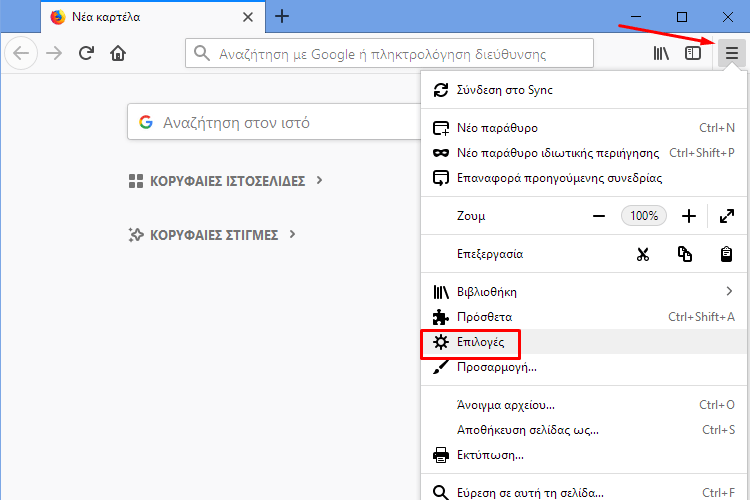This screenshot has height=500, width=750.
Task: Click the Library toolbar icon
Action: pyautogui.click(x=661, y=53)
